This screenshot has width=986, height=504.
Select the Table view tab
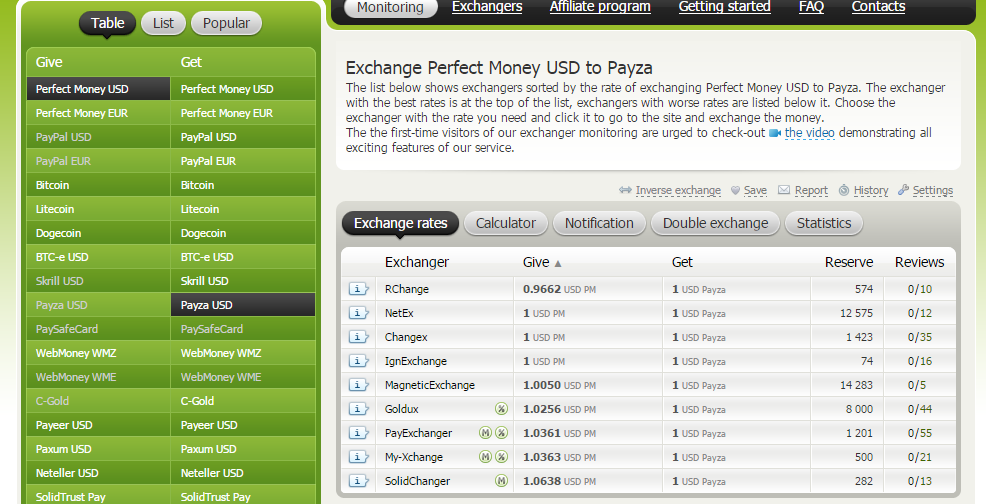tap(108, 23)
